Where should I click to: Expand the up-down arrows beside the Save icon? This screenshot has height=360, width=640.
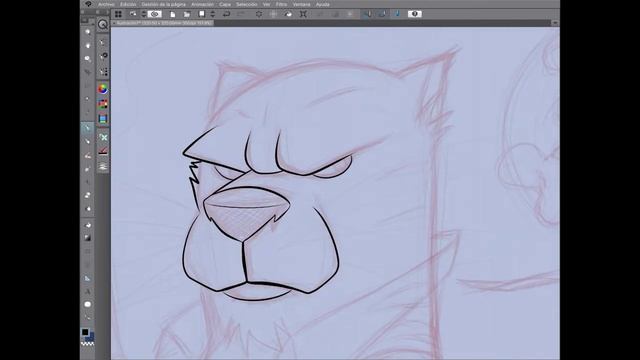[212, 14]
